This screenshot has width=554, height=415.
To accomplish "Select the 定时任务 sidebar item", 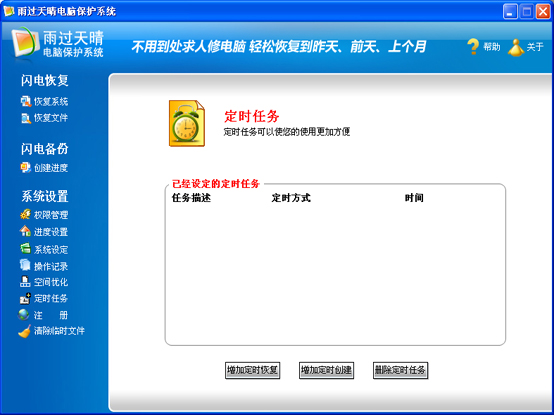I will [44, 298].
